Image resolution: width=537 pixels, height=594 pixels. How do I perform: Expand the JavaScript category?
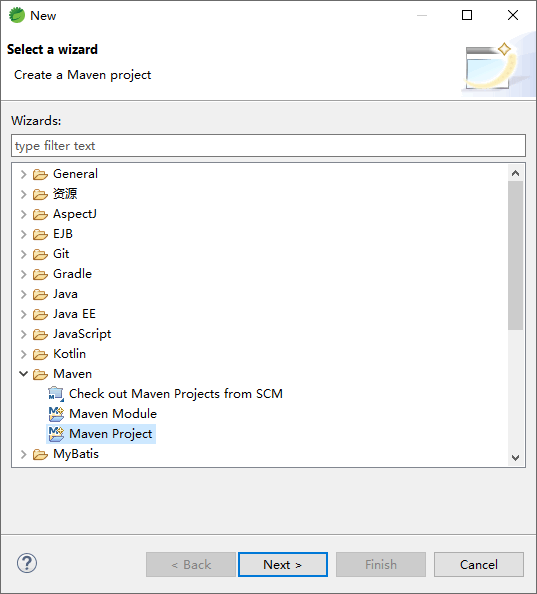pyautogui.click(x=23, y=334)
